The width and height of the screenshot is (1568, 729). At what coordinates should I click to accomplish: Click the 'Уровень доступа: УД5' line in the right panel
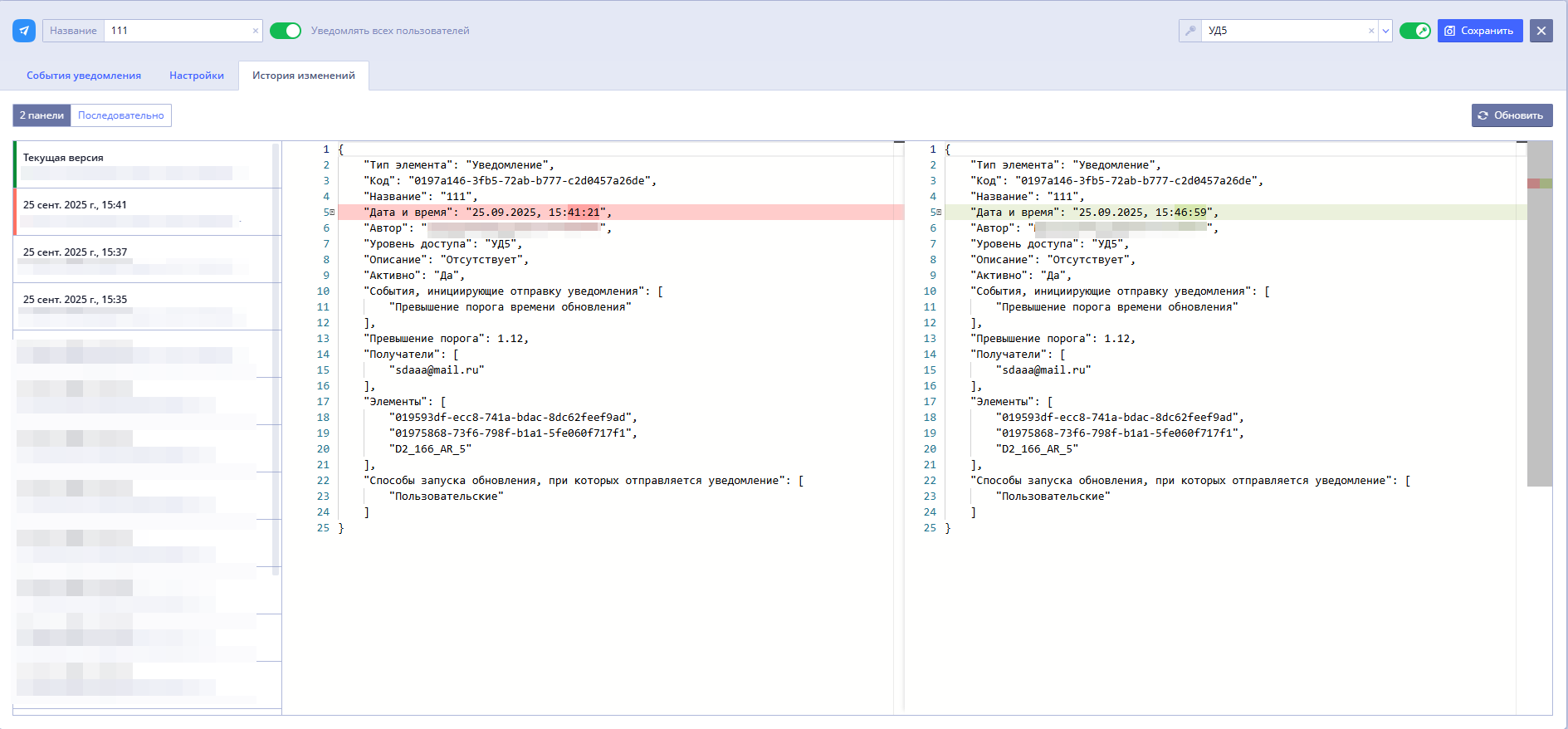click(1049, 244)
